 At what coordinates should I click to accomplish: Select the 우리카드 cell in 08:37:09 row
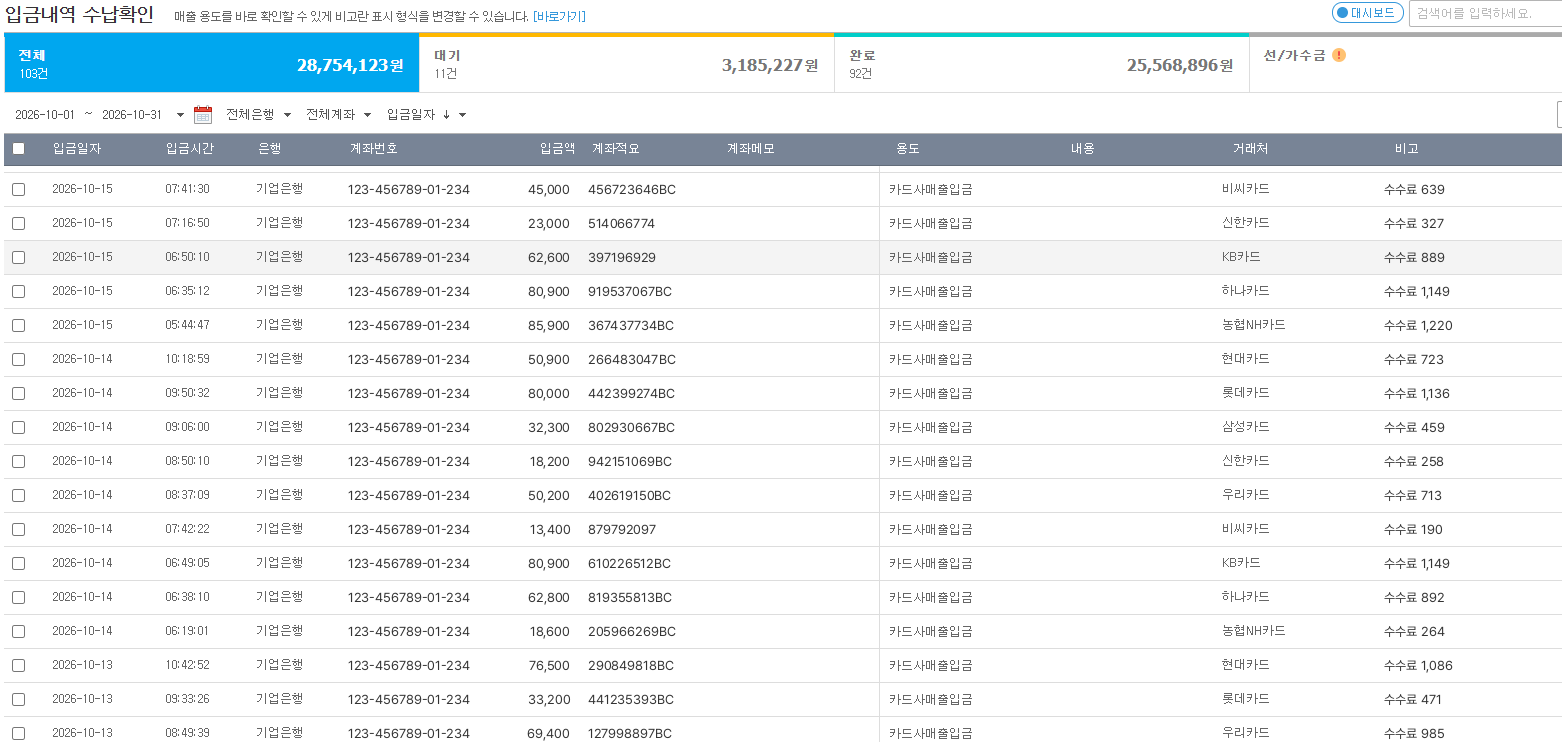coord(1246,495)
